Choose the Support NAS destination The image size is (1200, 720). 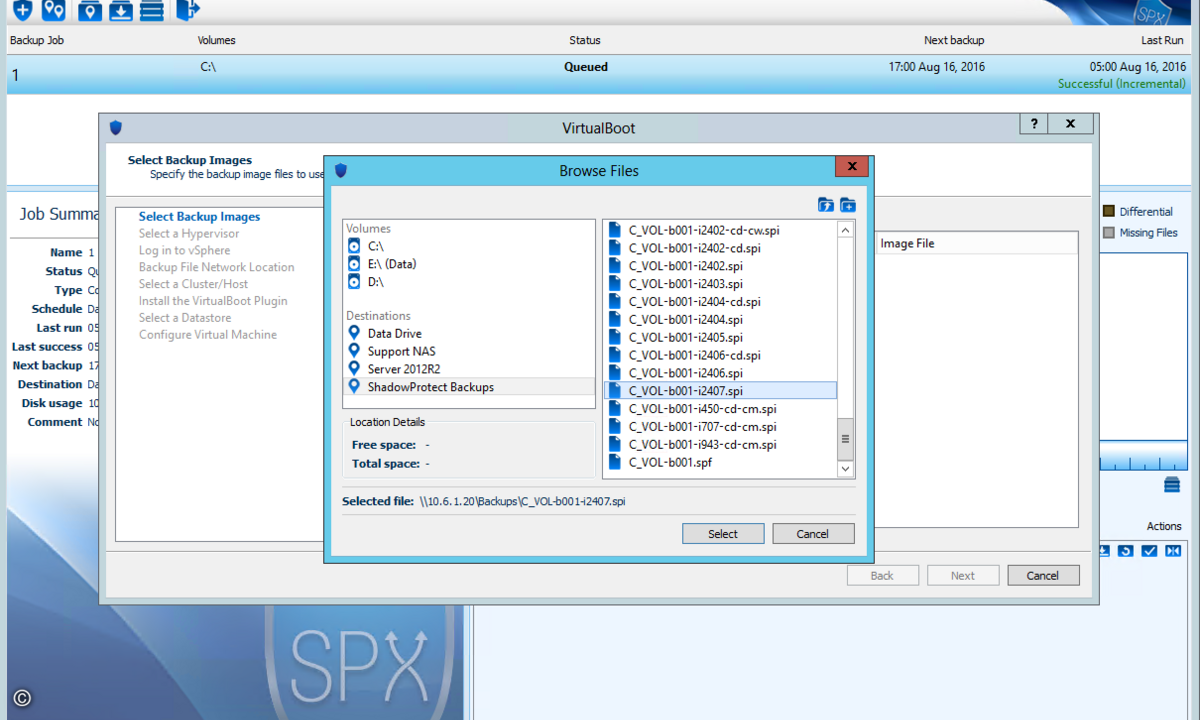[x=401, y=352]
